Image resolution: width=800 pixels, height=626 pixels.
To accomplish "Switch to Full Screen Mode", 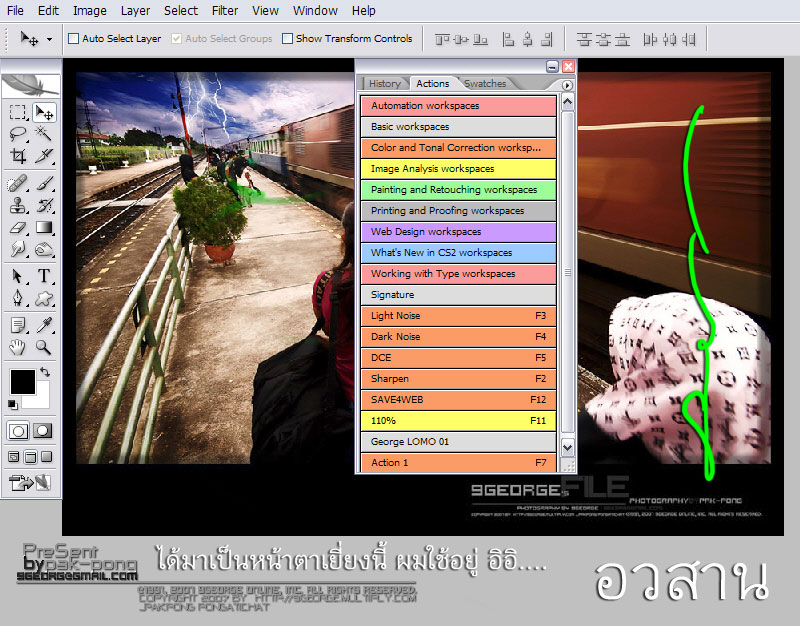I will [47, 457].
